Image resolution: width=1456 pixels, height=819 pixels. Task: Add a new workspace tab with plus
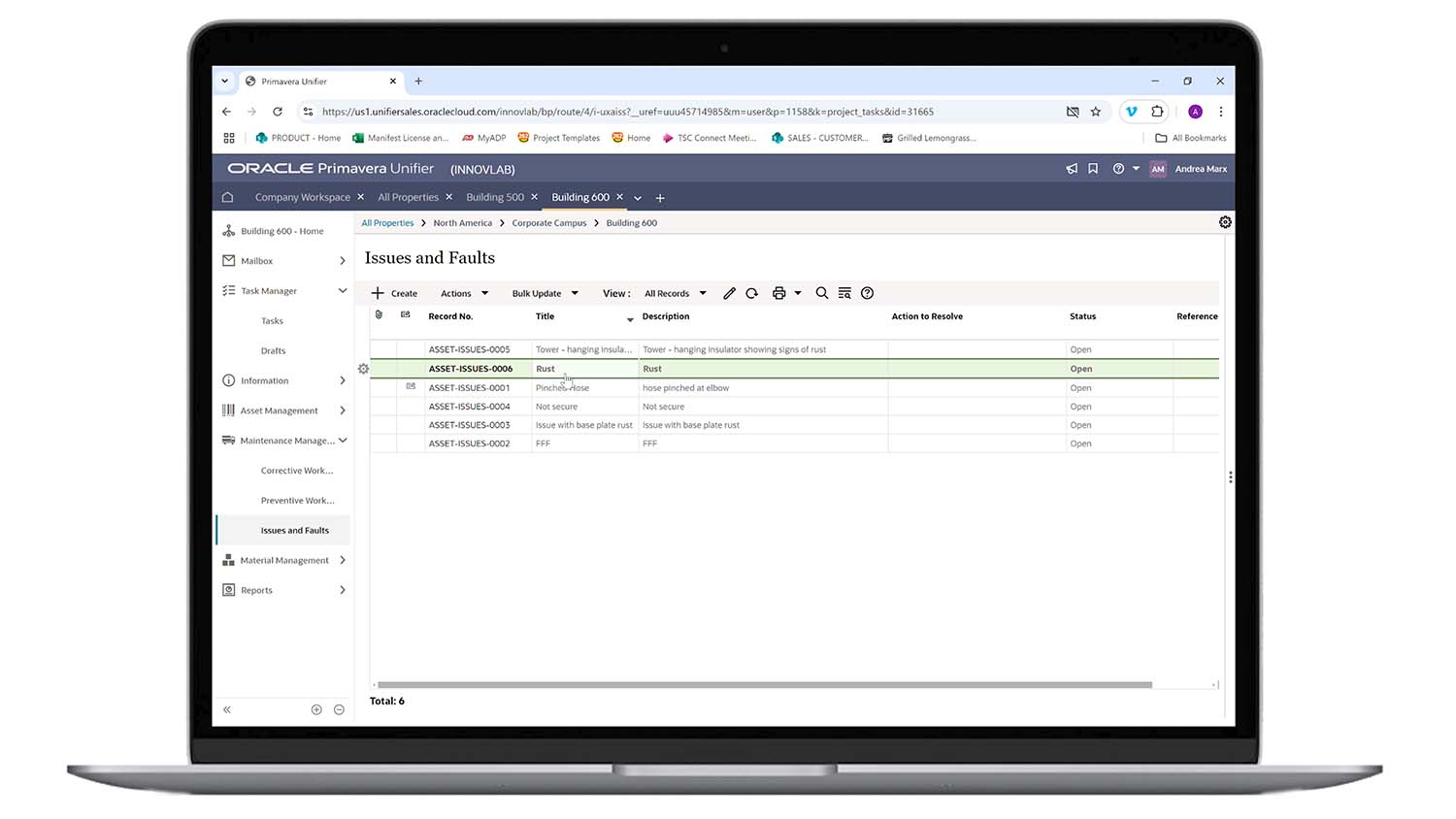point(660,198)
